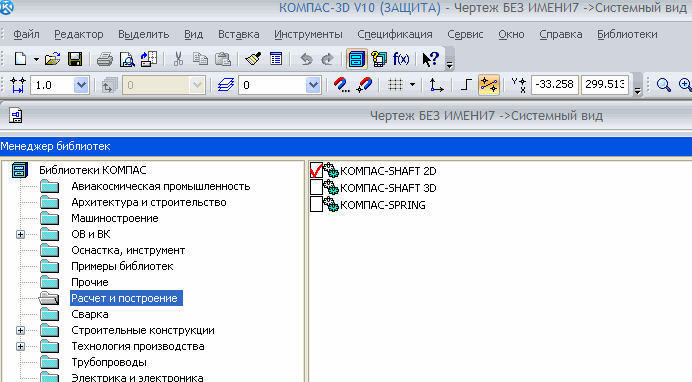The height and width of the screenshot is (382, 692).
Task: Open the layers manager icon
Action: [x=226, y=85]
